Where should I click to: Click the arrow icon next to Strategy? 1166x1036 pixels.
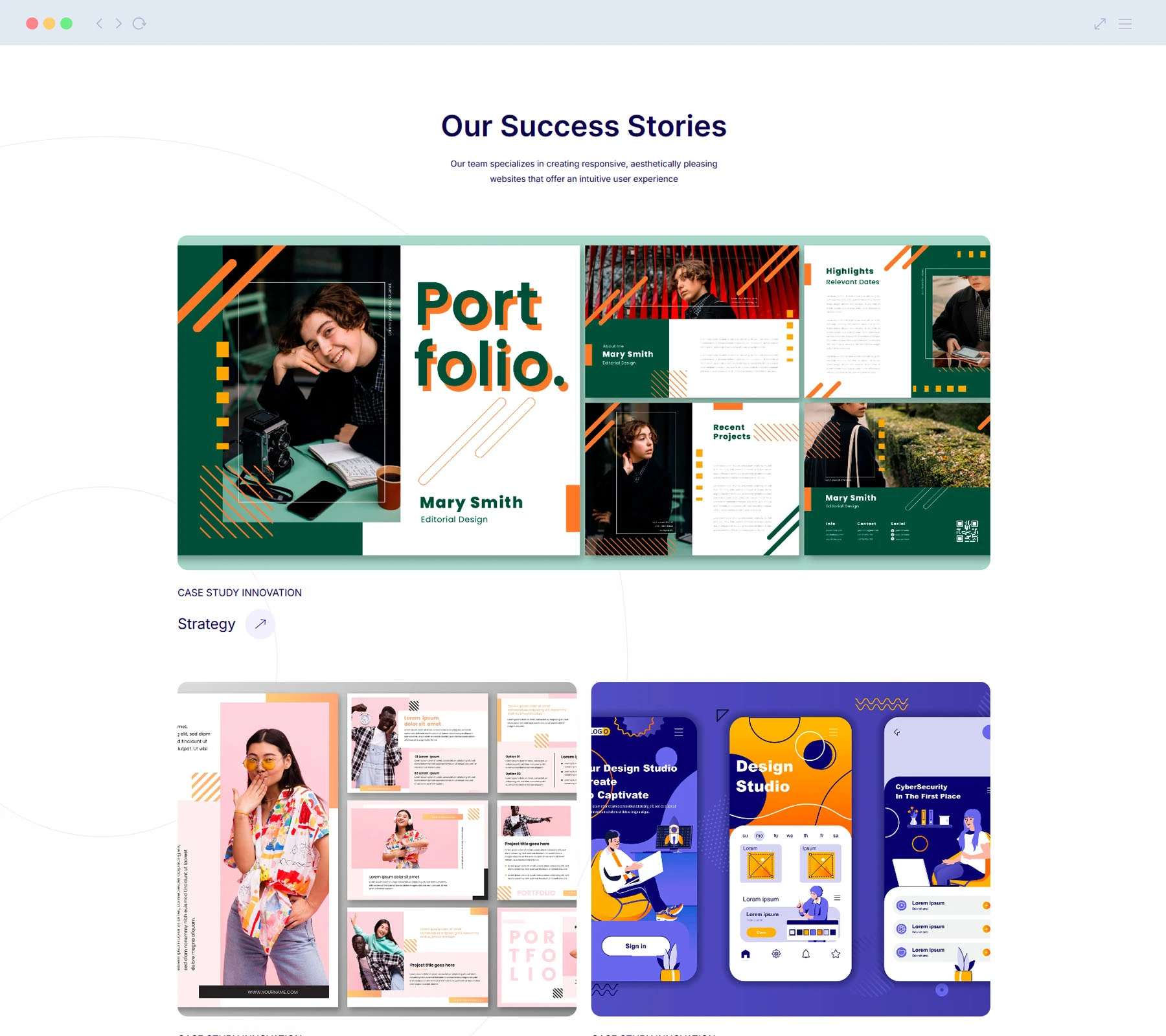260,624
